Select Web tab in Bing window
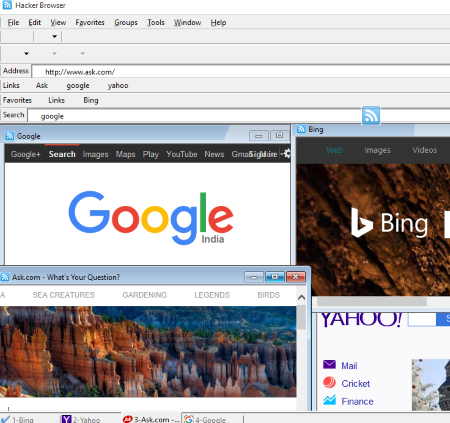Viewport: 450px width, 423px height. (x=334, y=150)
